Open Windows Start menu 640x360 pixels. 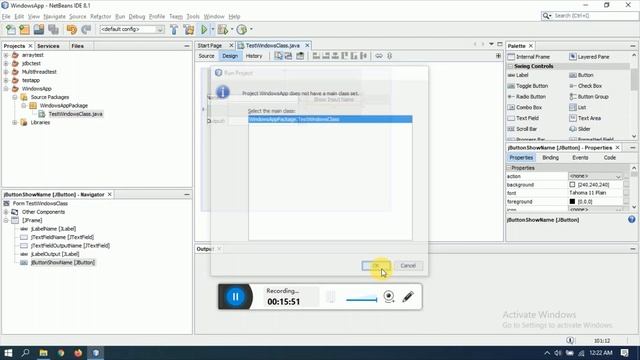(x=8, y=353)
